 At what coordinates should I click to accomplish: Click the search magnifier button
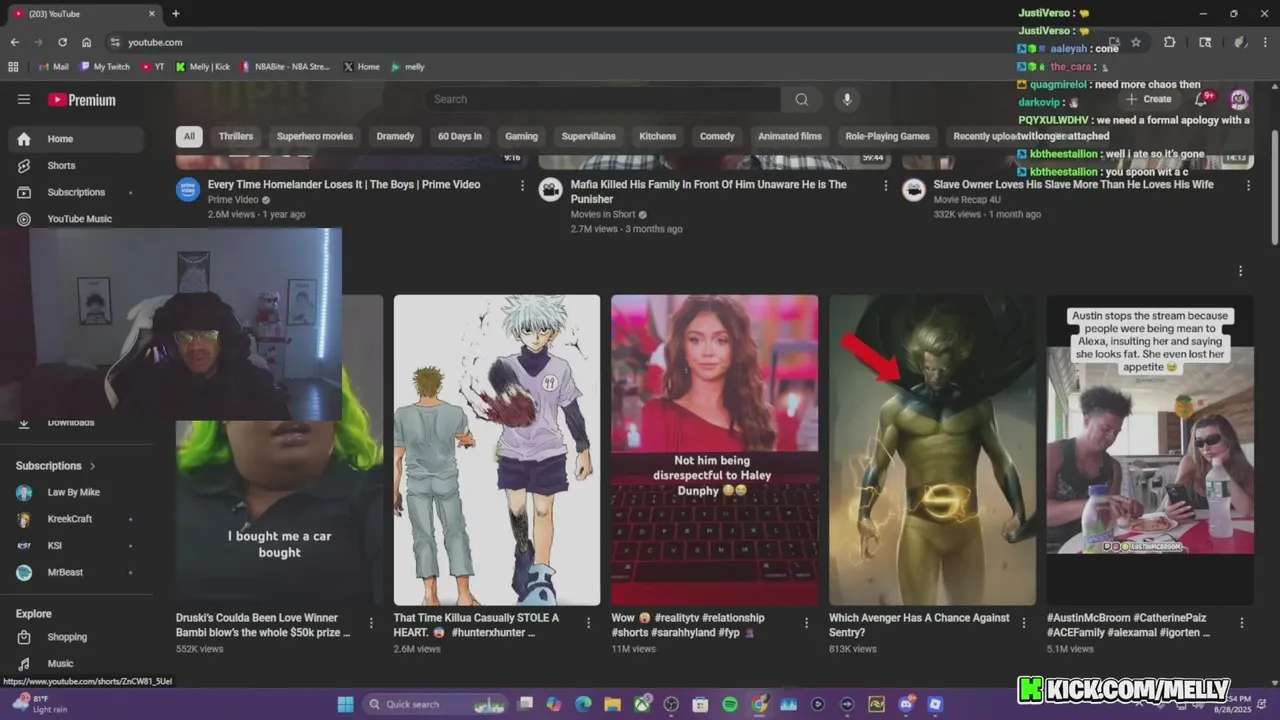801,99
